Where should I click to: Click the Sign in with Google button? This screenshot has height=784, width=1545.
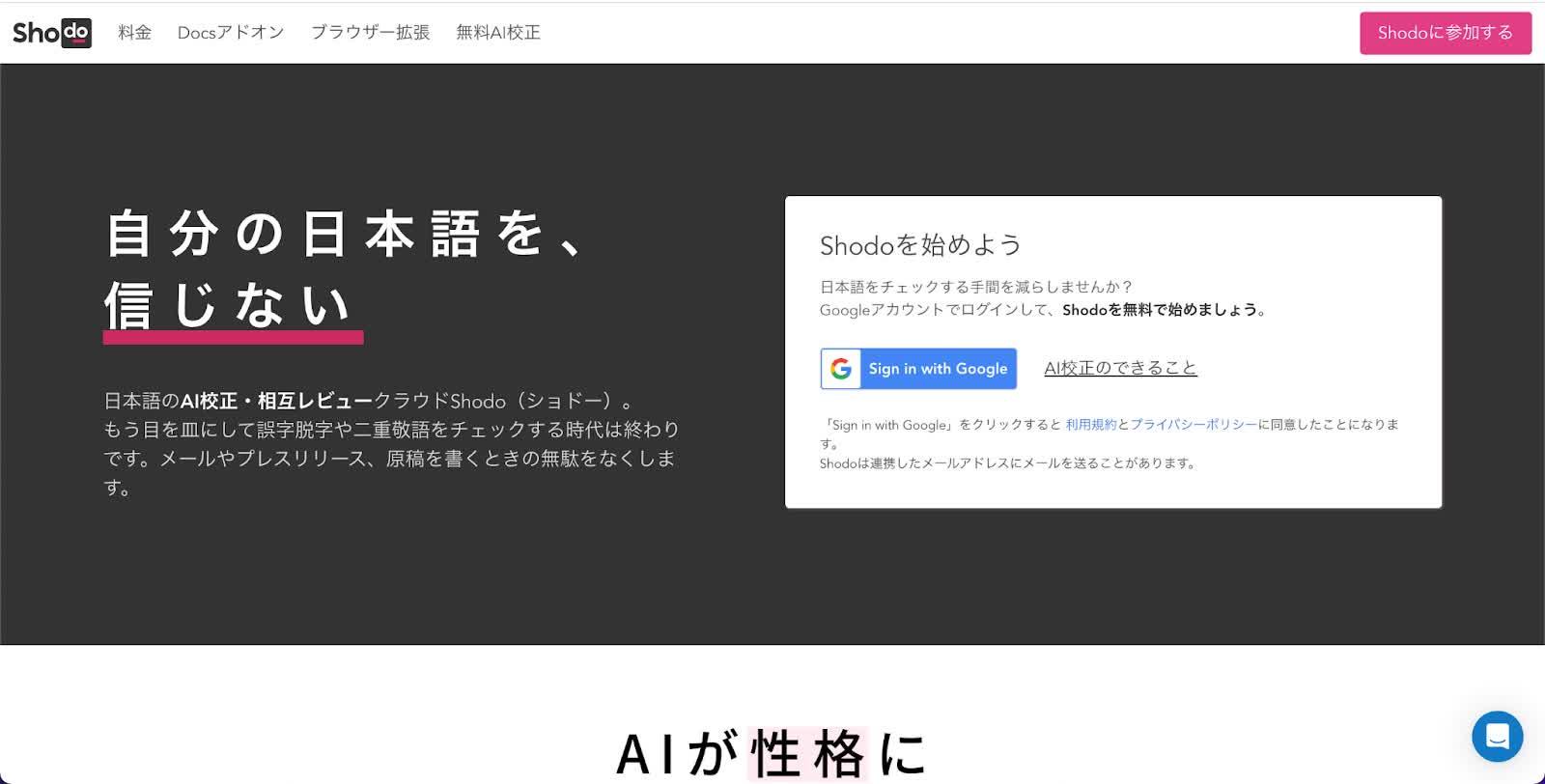click(x=918, y=369)
